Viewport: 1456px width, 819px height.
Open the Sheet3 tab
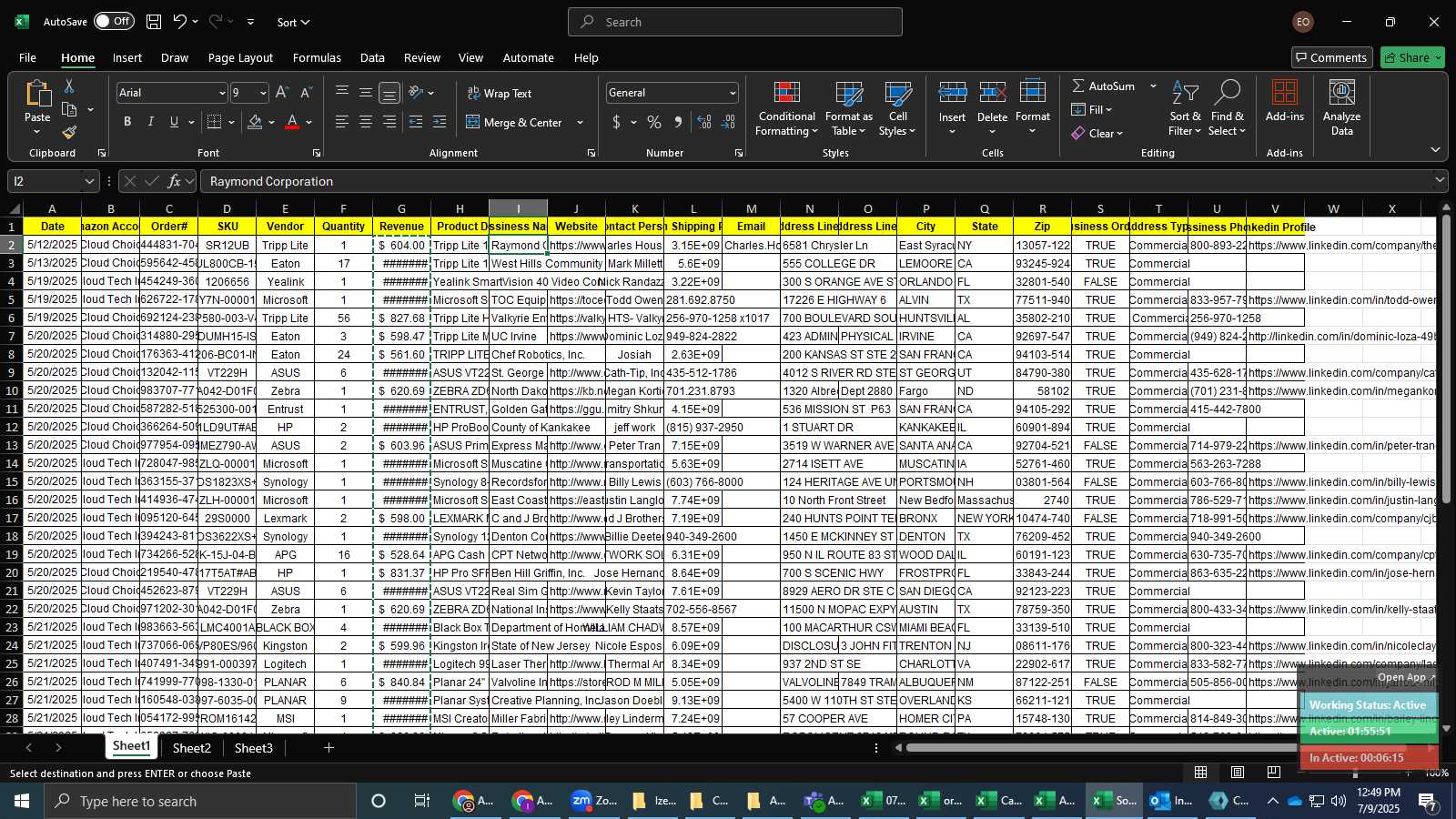click(x=254, y=748)
